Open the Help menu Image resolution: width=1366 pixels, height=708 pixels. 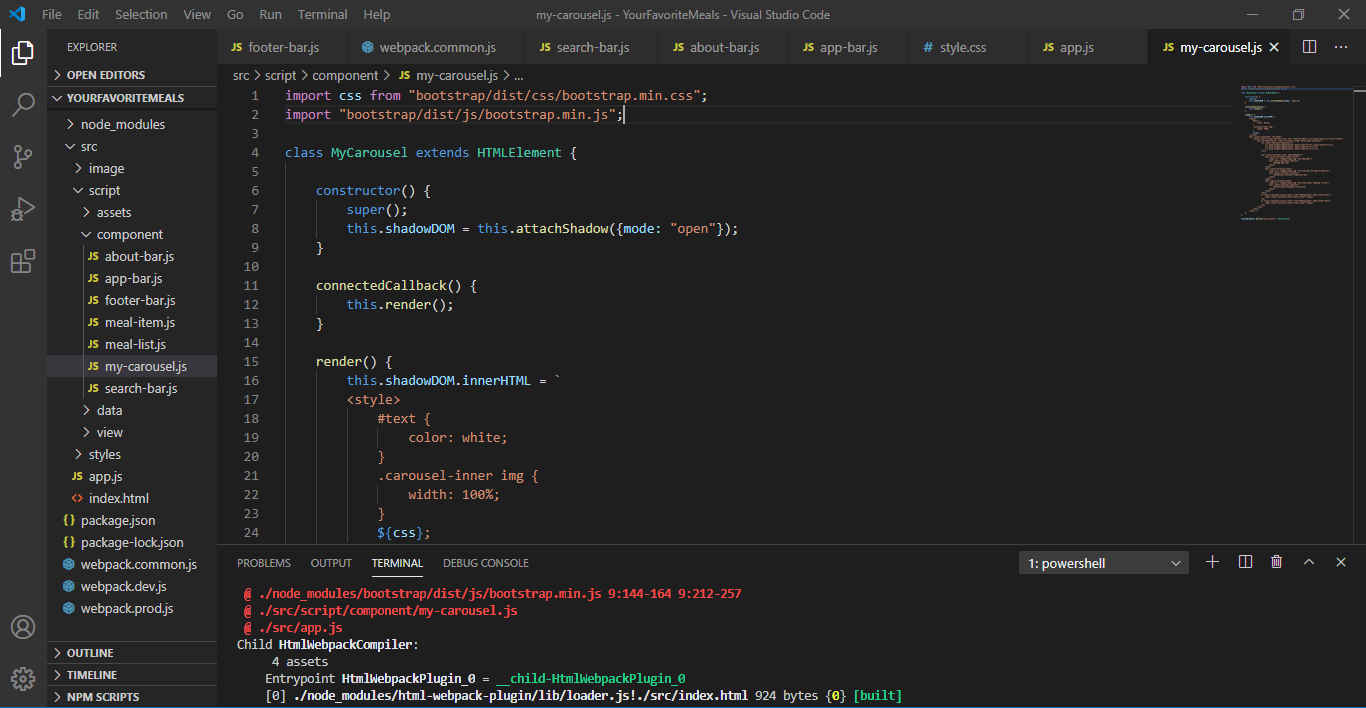coord(377,14)
